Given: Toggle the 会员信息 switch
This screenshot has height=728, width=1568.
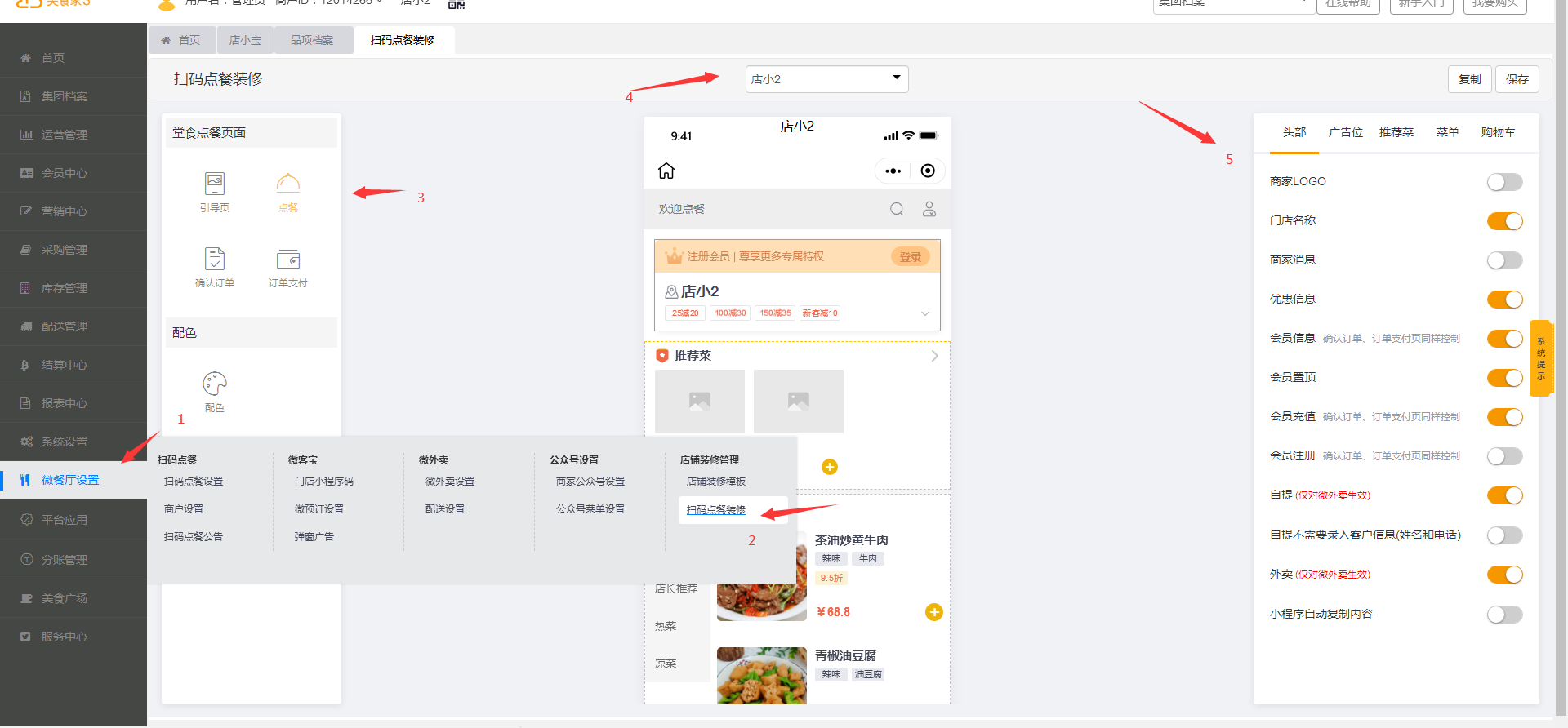Looking at the screenshot, I should pyautogui.click(x=1505, y=339).
